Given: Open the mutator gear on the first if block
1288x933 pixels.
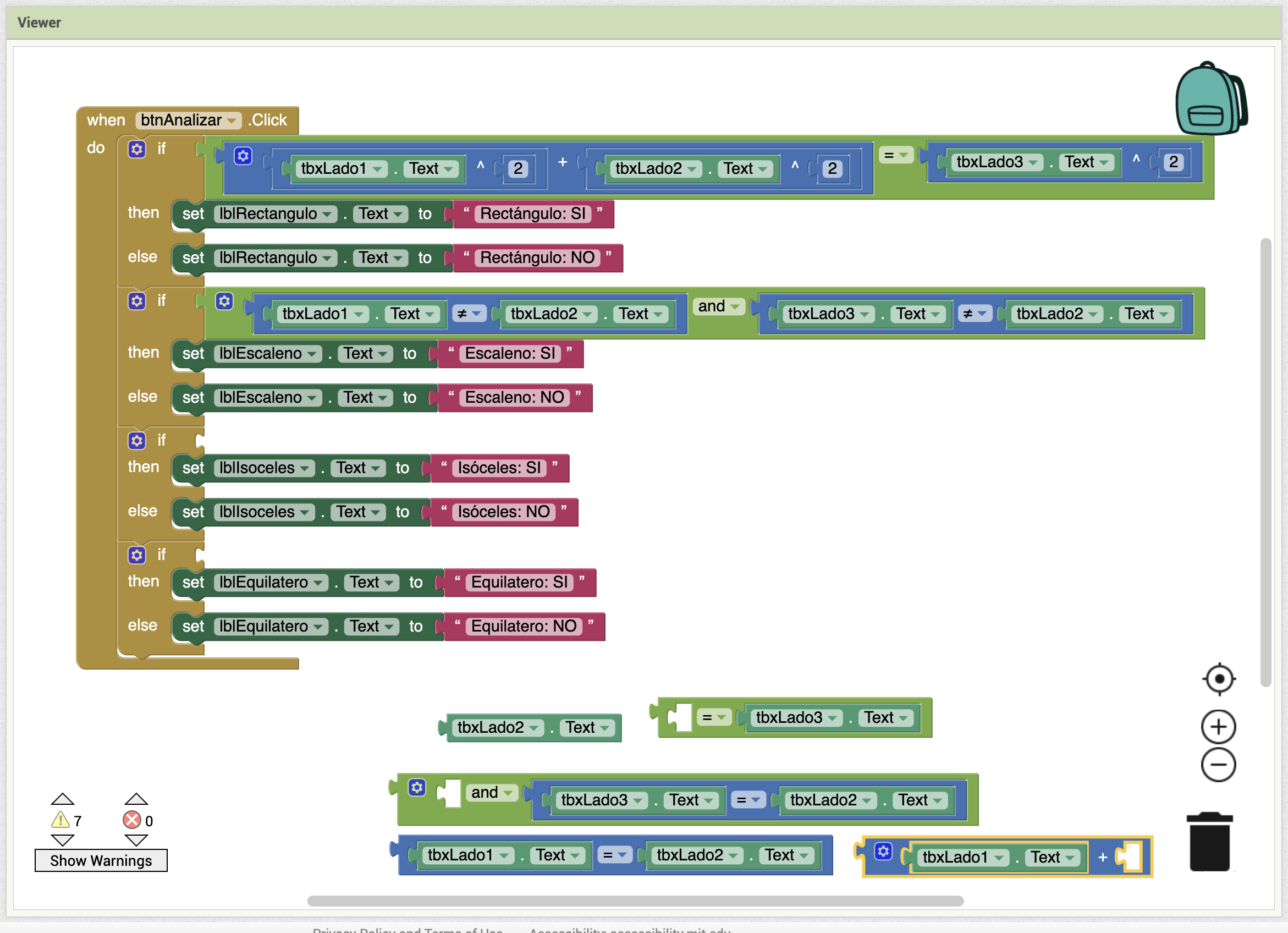Looking at the screenshot, I should click(136, 150).
